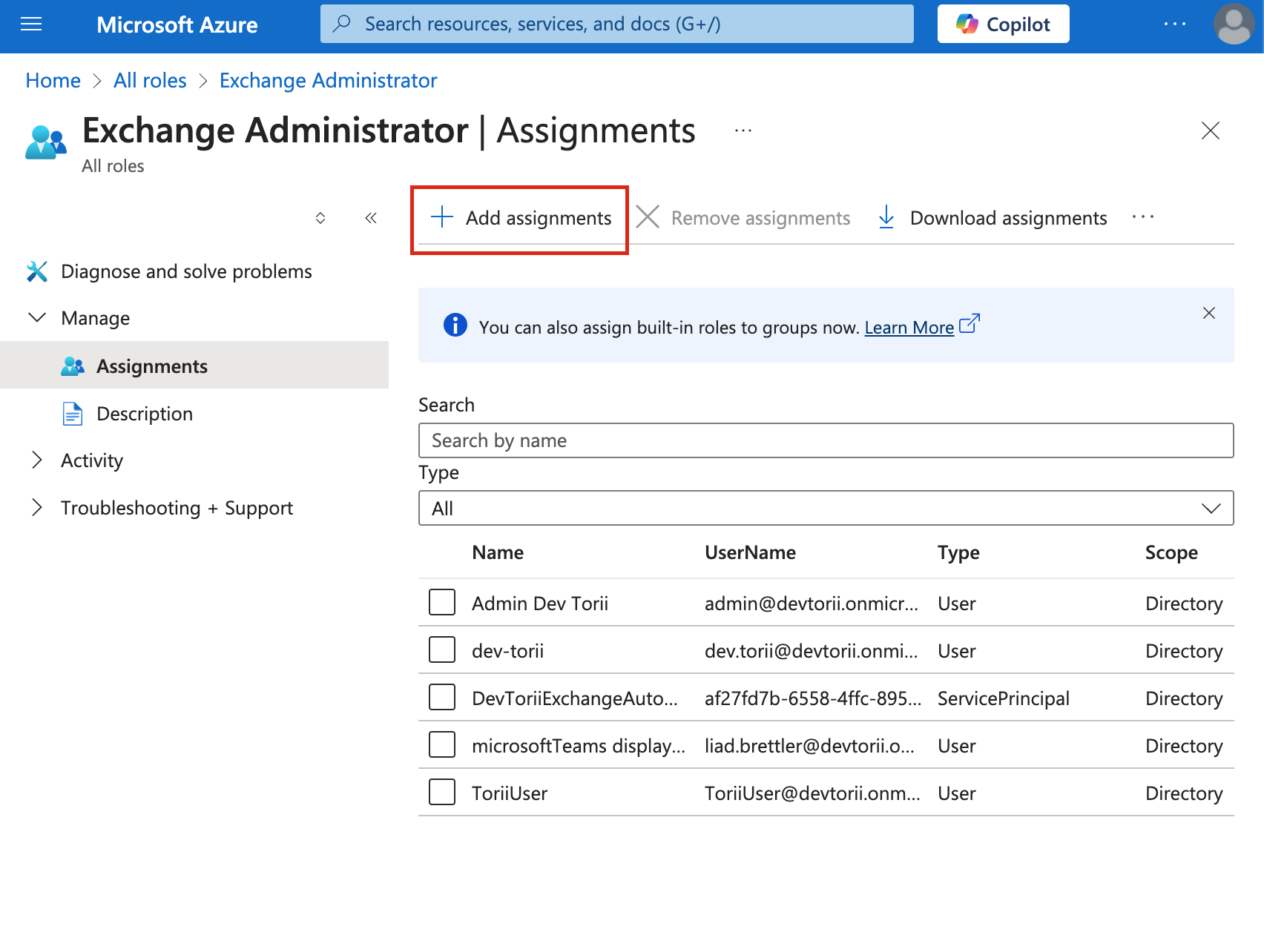
Task: Click Remove assignments
Action: click(x=743, y=218)
